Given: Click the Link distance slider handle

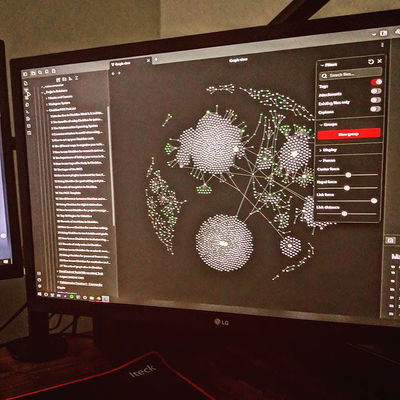Looking at the screenshot, I should pos(344,214).
